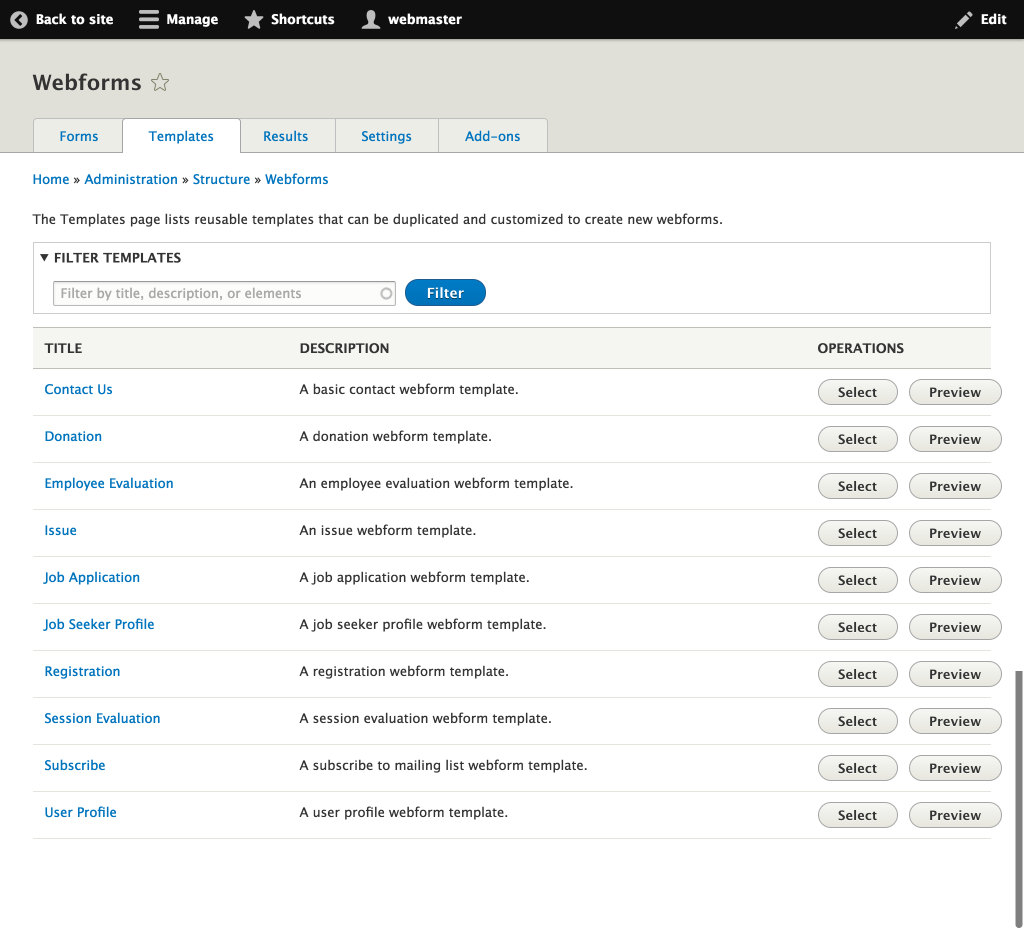Select the Job Seeker Profile template
The image size is (1024, 930).
[857, 627]
